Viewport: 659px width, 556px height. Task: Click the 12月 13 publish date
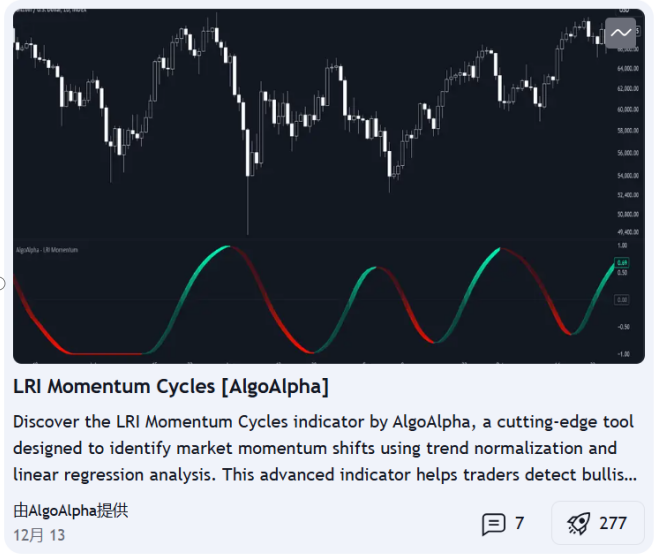[39, 535]
